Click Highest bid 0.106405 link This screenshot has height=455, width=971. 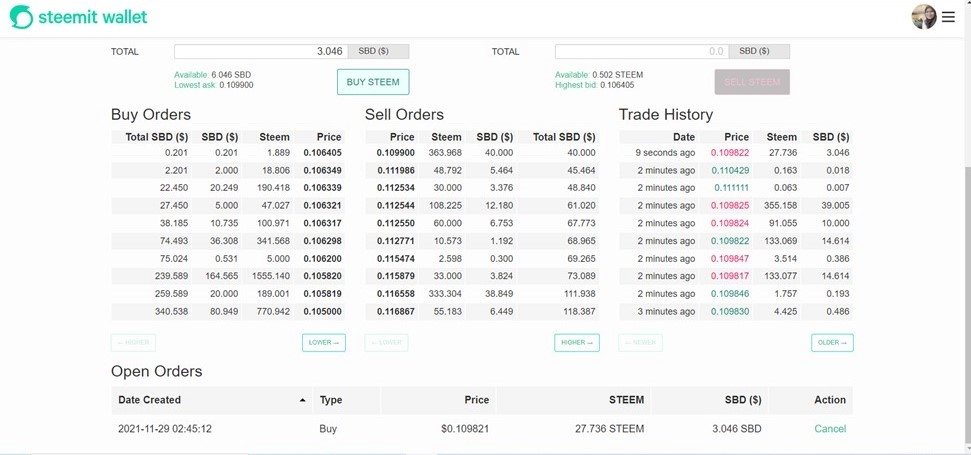(594, 85)
